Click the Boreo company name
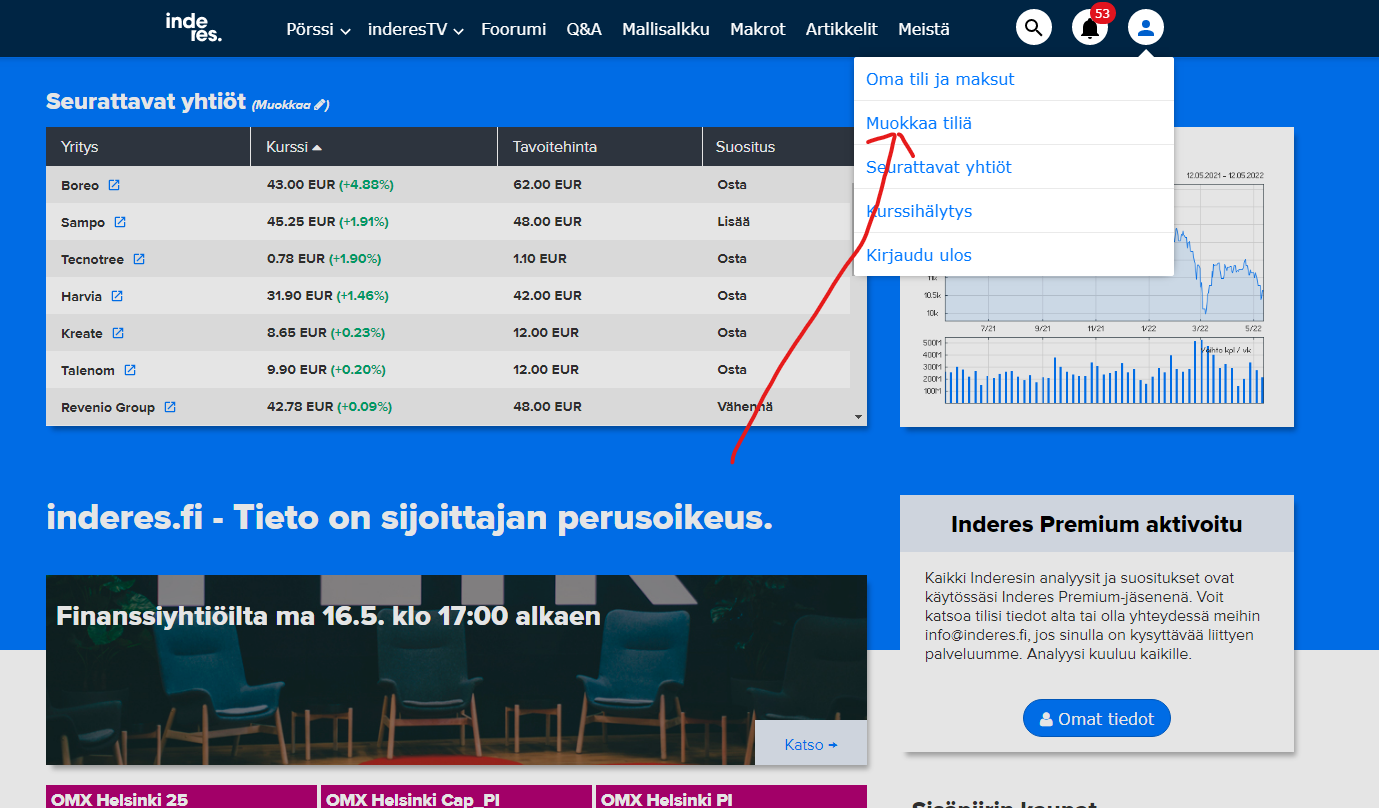This screenshot has height=808, width=1379. [80, 185]
